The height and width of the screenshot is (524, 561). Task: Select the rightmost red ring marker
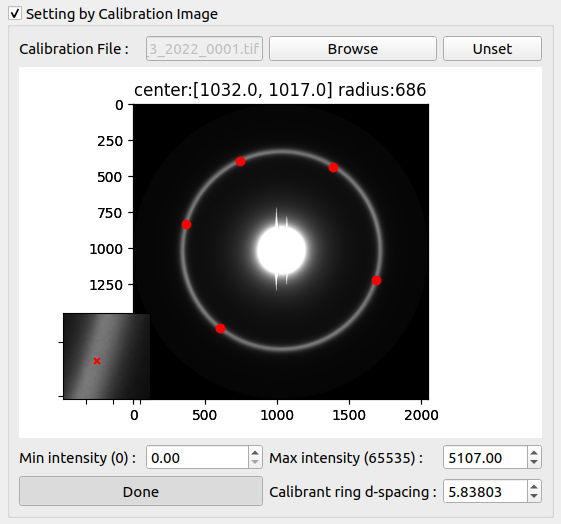coord(376,280)
